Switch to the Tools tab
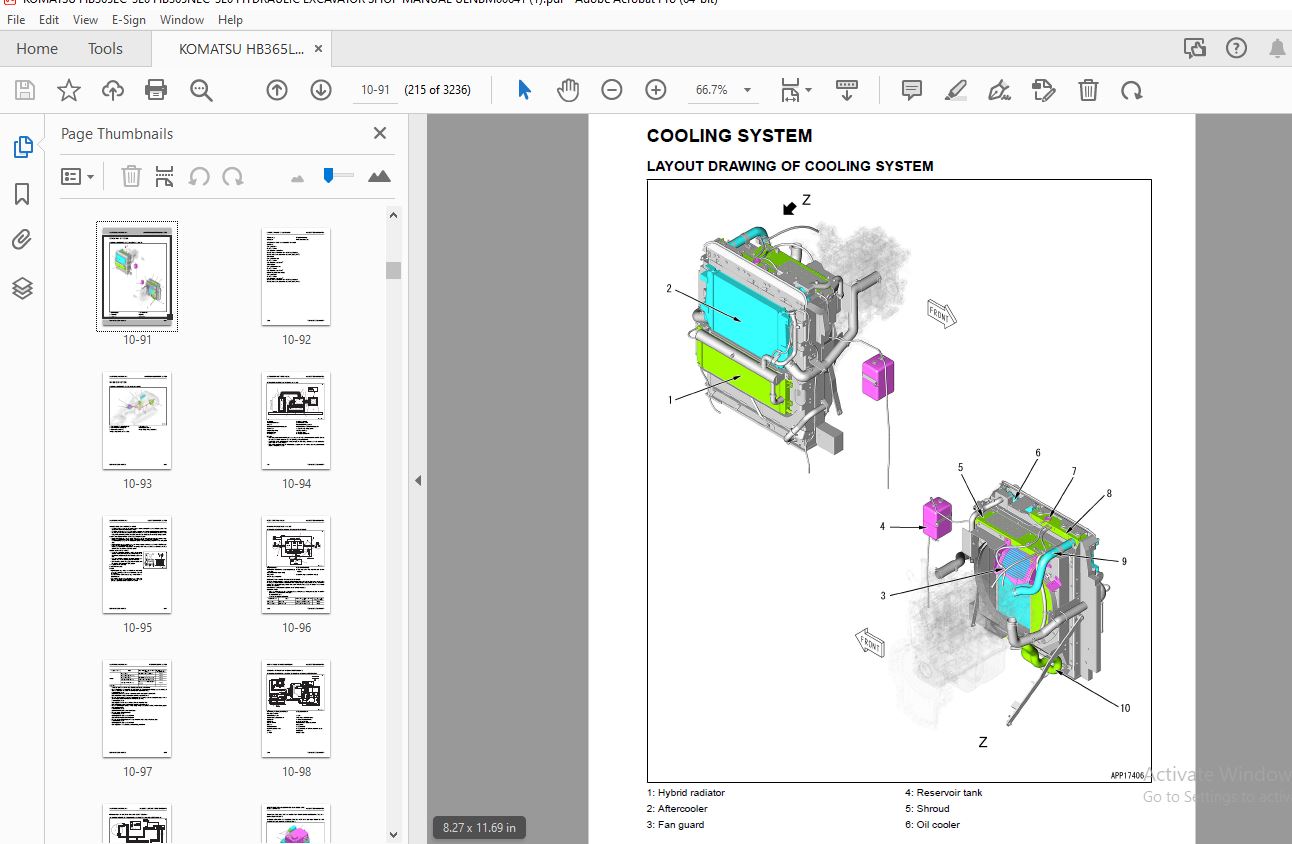 pos(105,48)
